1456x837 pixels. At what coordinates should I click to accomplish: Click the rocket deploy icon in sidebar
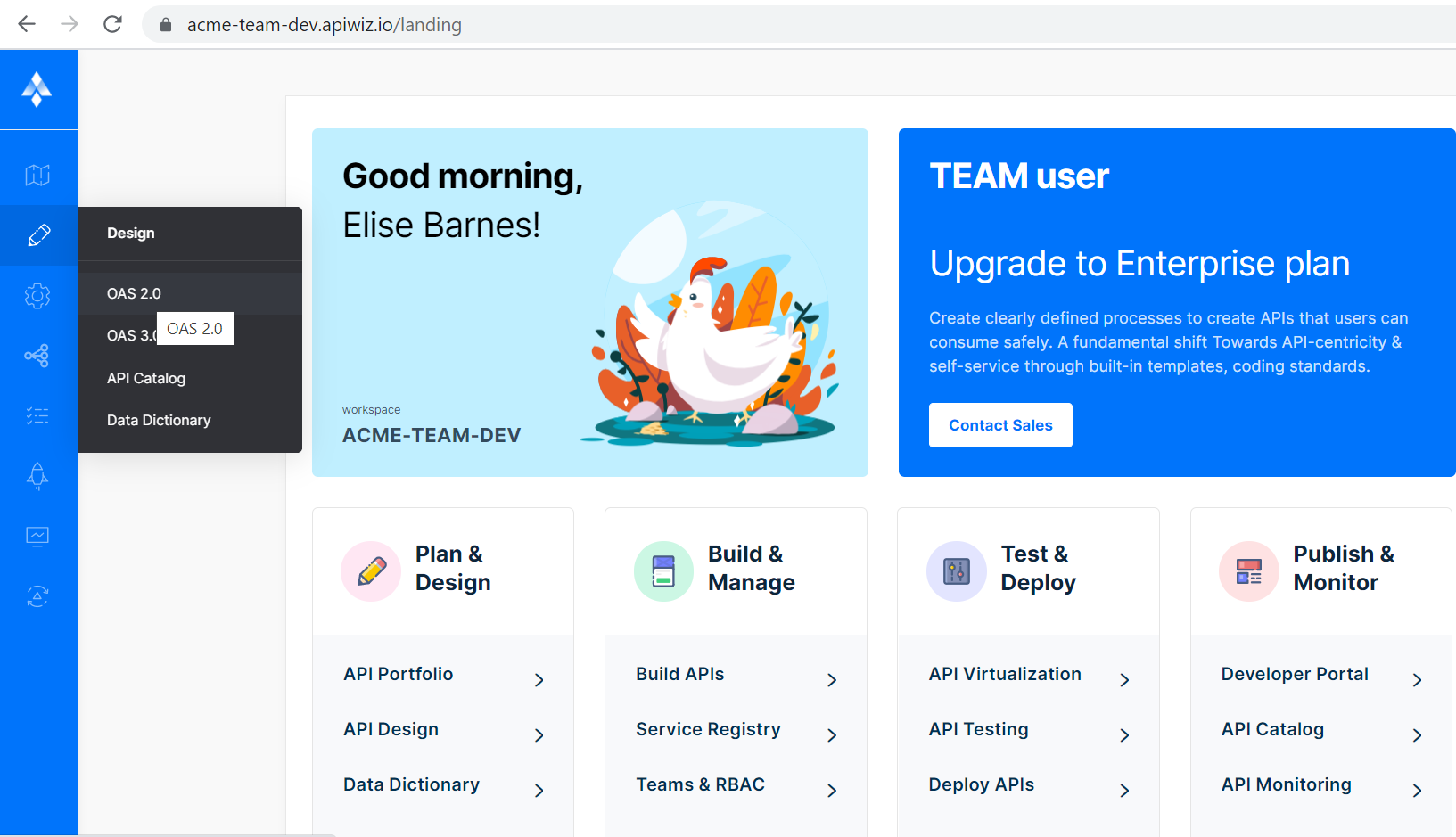pyautogui.click(x=37, y=476)
